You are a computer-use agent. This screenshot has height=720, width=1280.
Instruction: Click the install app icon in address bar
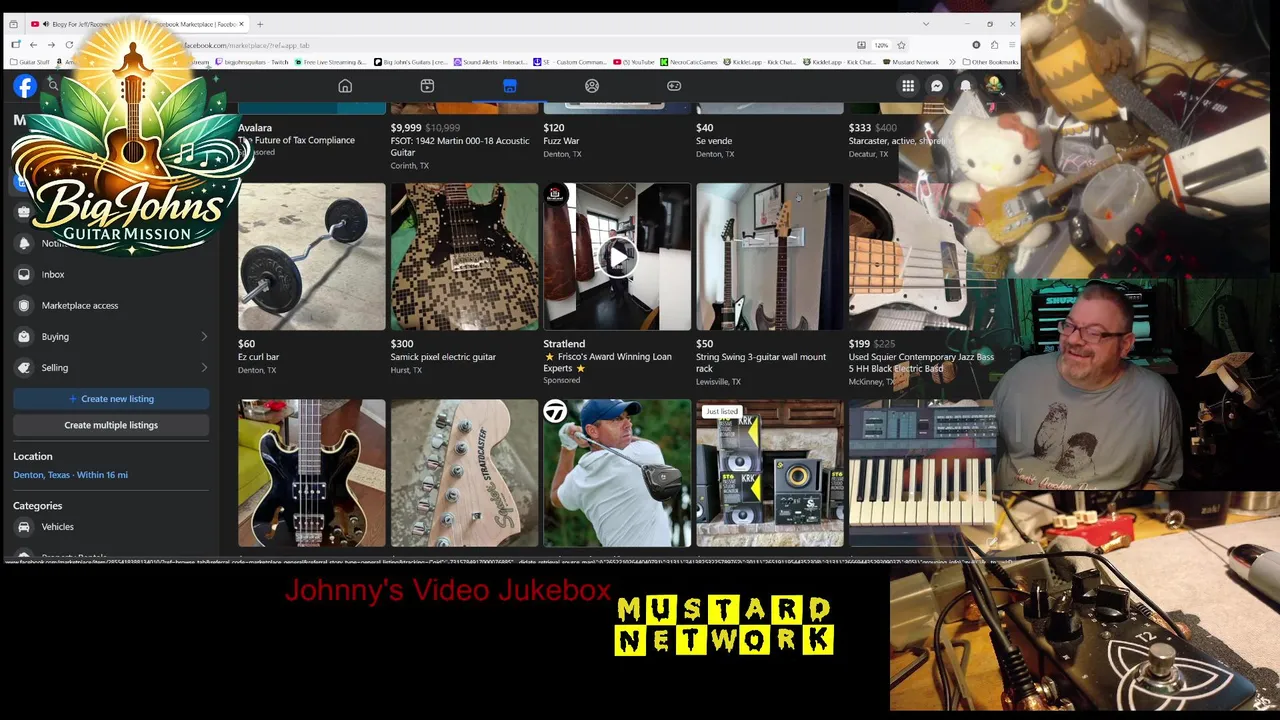[861, 45]
